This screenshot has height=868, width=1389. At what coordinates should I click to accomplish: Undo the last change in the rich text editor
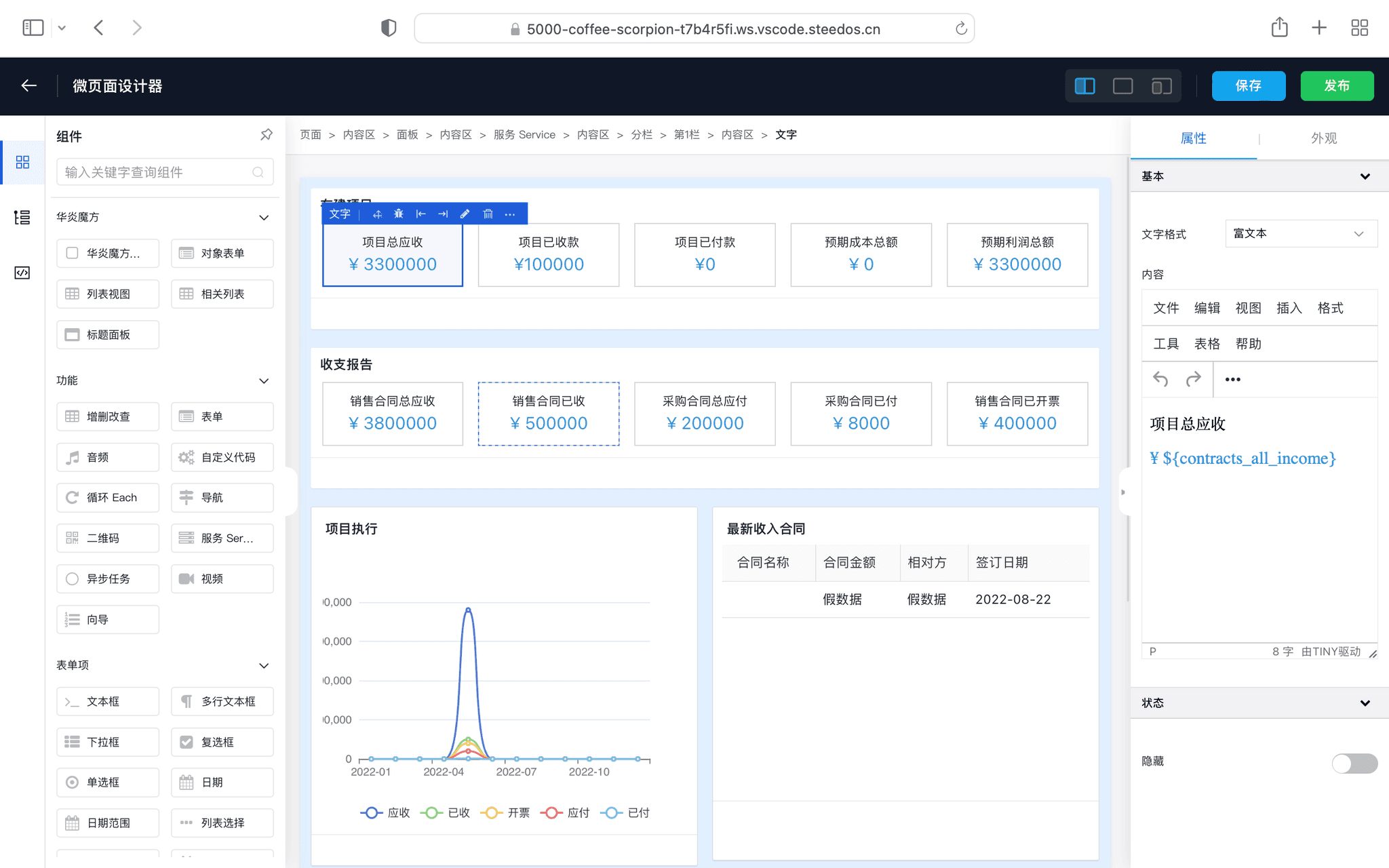coord(1161,379)
